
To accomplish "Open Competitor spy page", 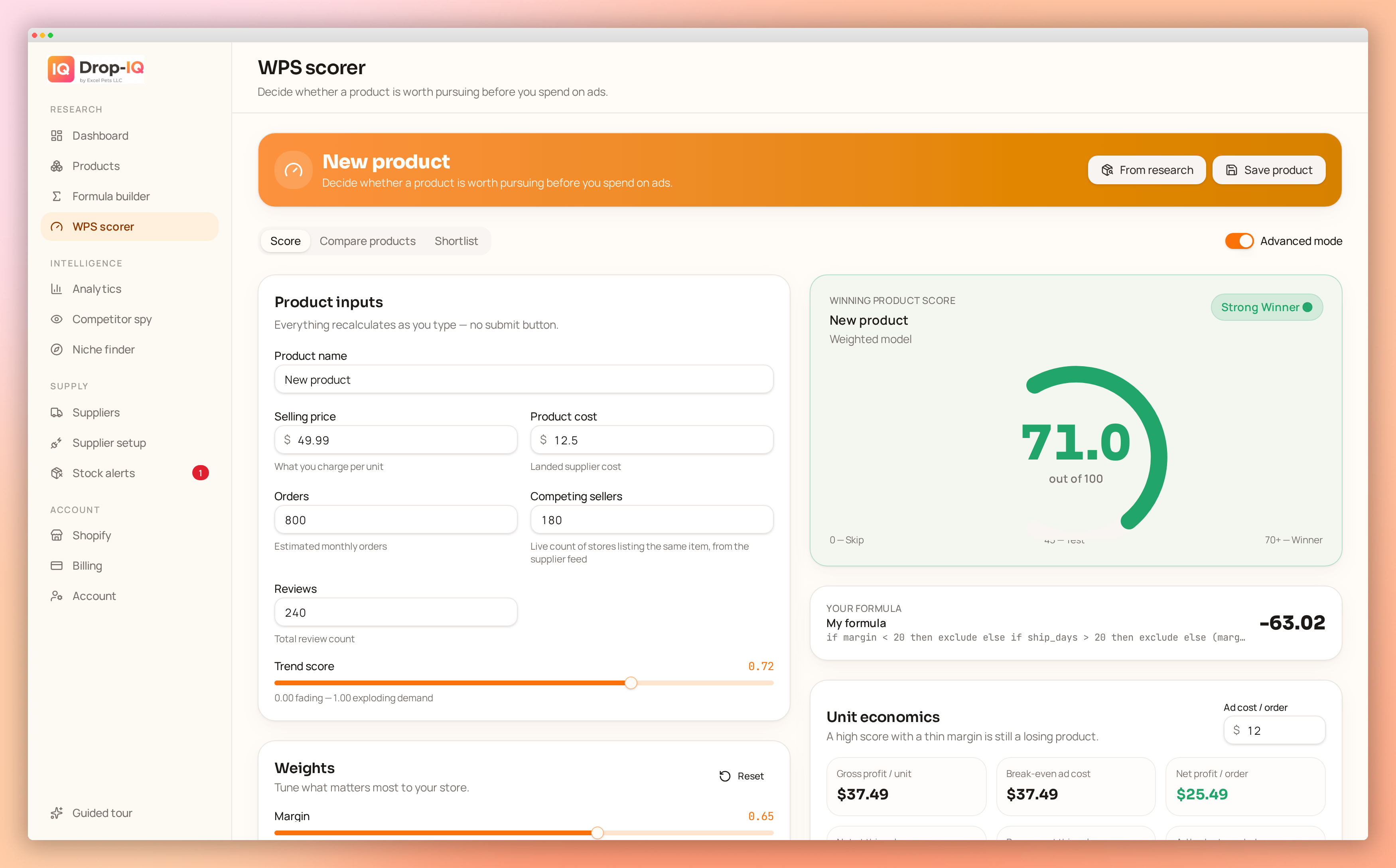I will pyautogui.click(x=130, y=319).
